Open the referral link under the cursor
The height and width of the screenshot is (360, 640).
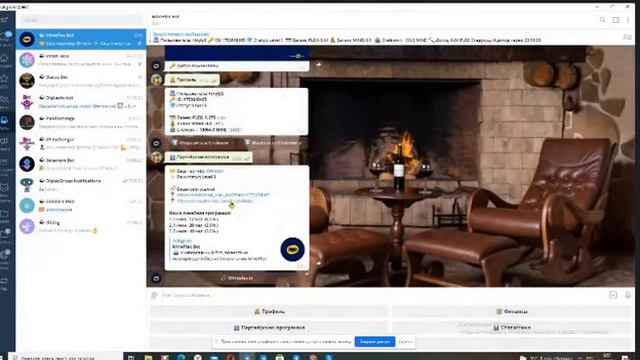[x=215, y=201]
